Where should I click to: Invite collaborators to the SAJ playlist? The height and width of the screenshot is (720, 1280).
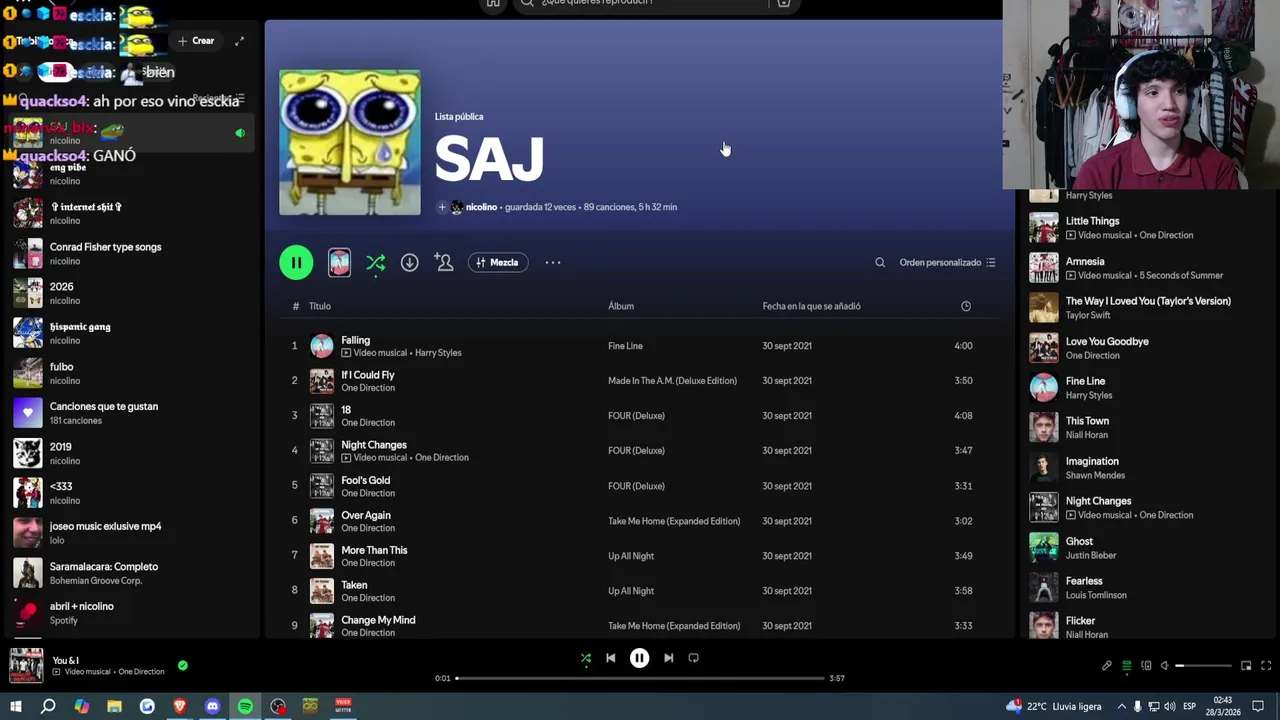pos(444,262)
